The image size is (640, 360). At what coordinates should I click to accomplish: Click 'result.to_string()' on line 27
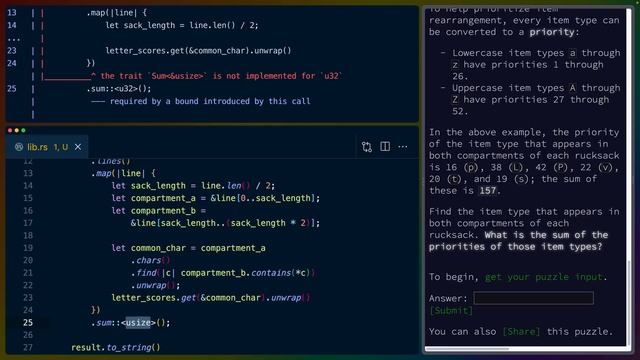click(x=116, y=347)
